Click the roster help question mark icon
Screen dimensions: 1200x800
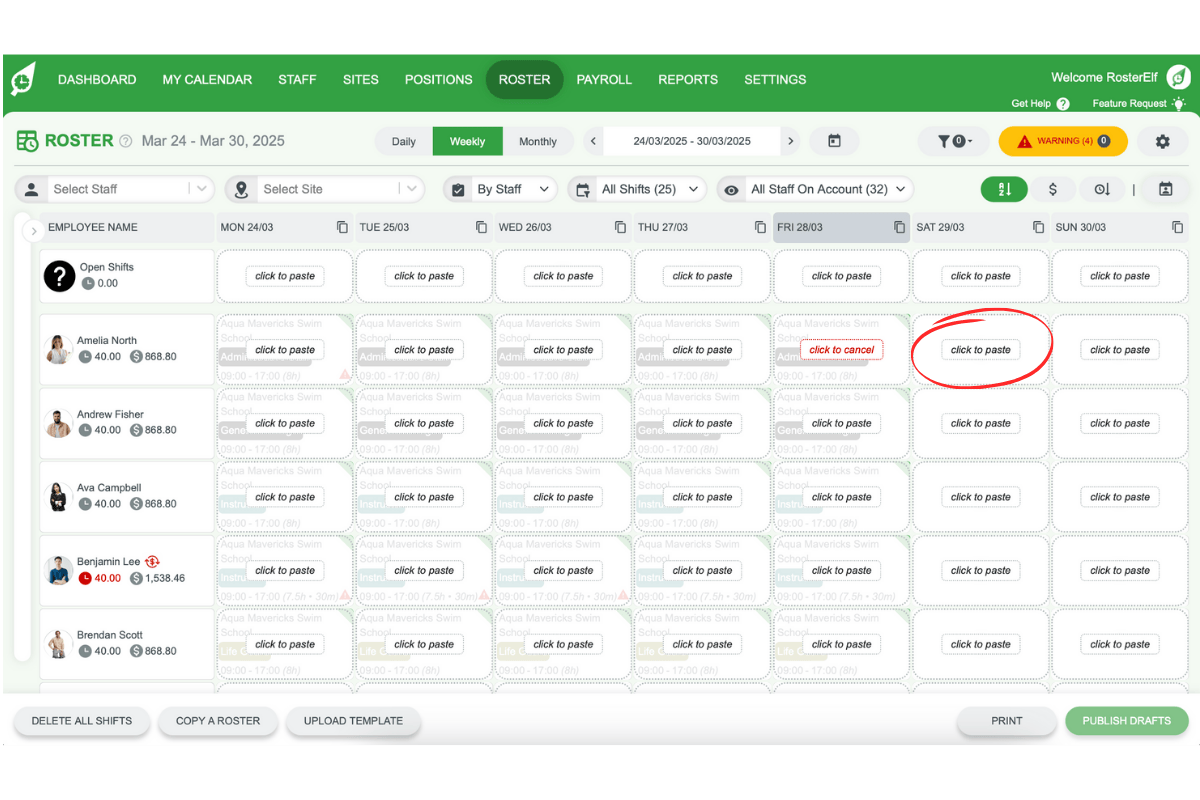(x=126, y=141)
